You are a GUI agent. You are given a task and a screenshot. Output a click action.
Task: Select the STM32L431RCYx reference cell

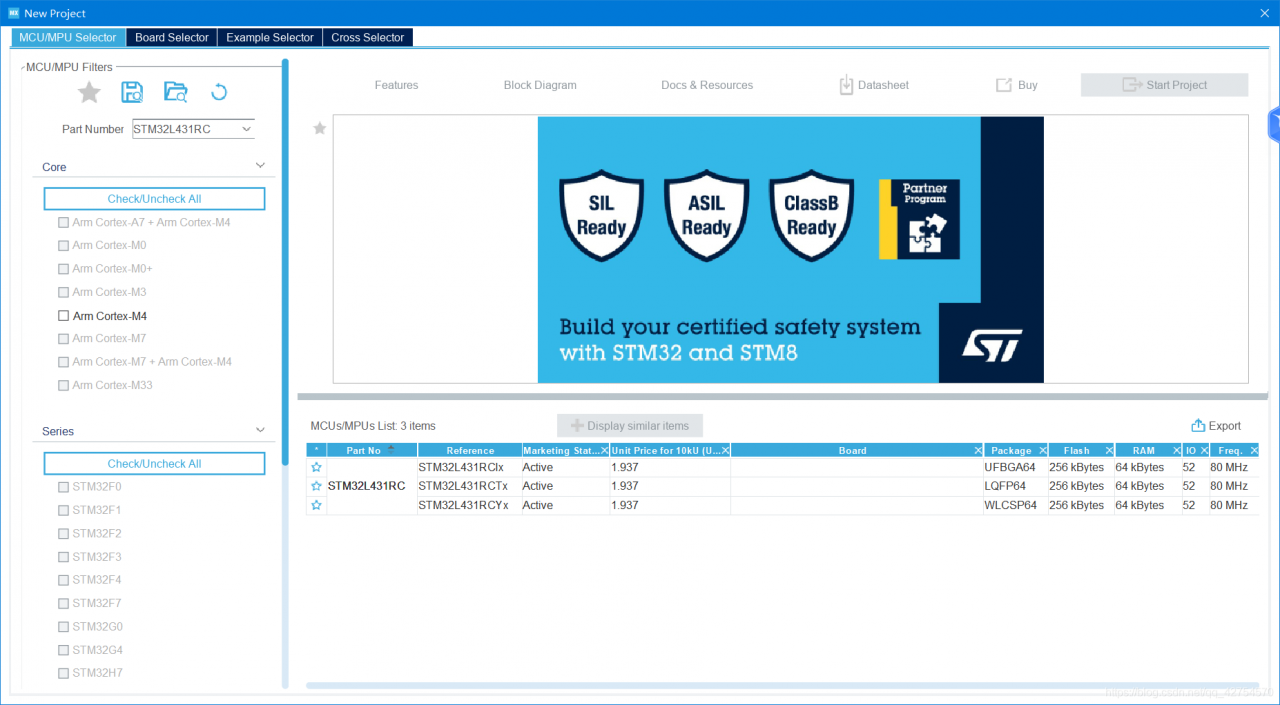[469, 505]
